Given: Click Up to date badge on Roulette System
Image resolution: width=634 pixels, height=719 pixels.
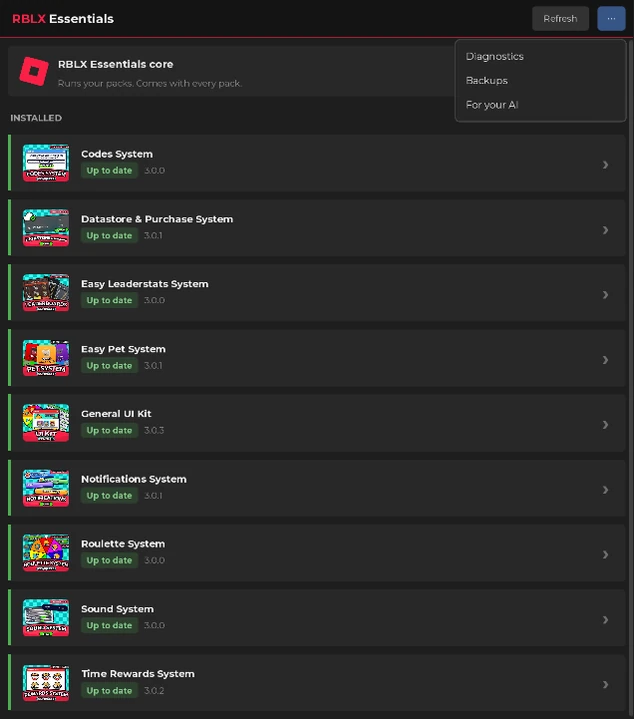Looking at the screenshot, I should click(x=109, y=560).
